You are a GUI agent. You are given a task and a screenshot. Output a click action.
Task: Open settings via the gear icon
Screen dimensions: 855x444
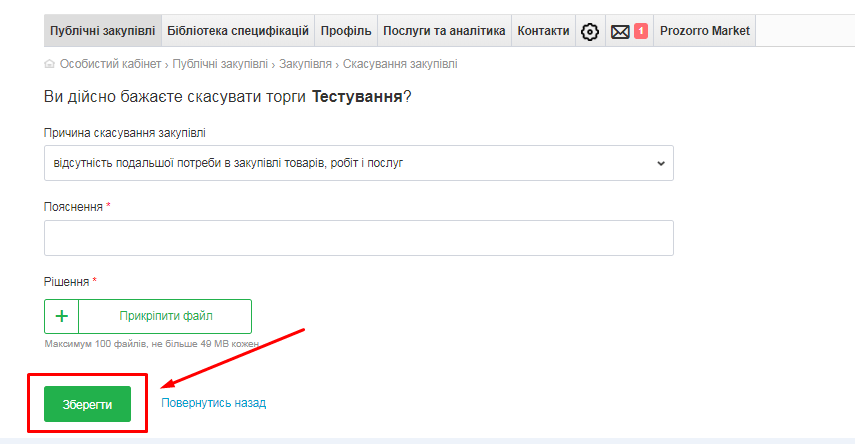coord(590,31)
